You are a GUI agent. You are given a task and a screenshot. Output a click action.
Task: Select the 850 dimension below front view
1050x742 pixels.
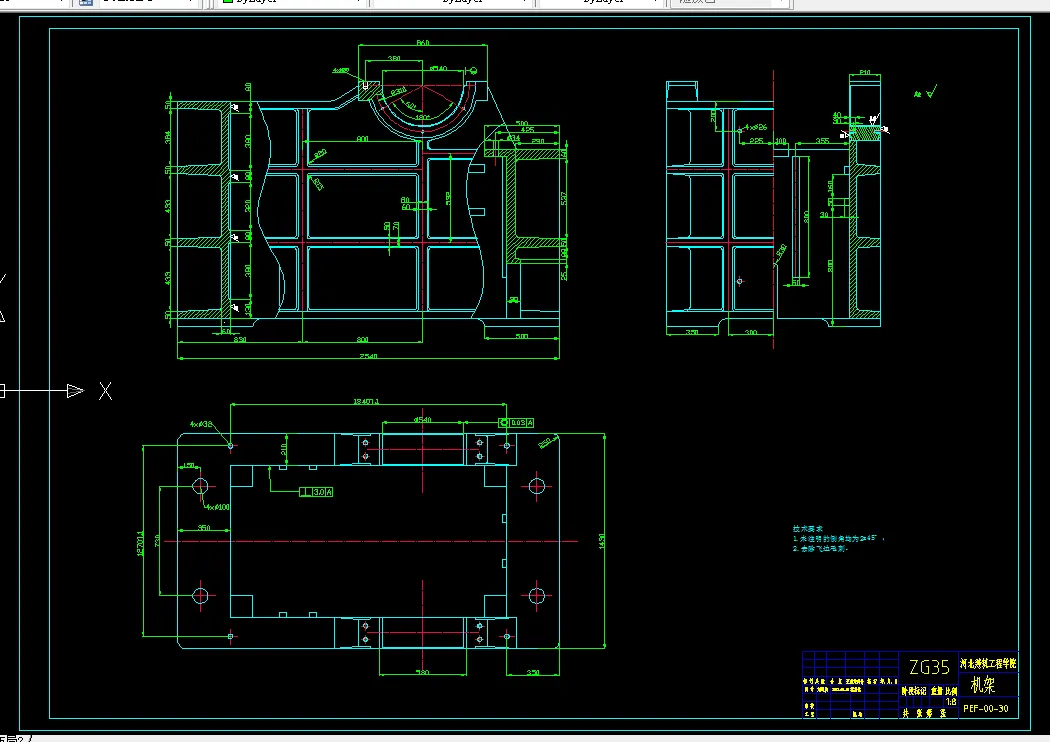(239, 340)
